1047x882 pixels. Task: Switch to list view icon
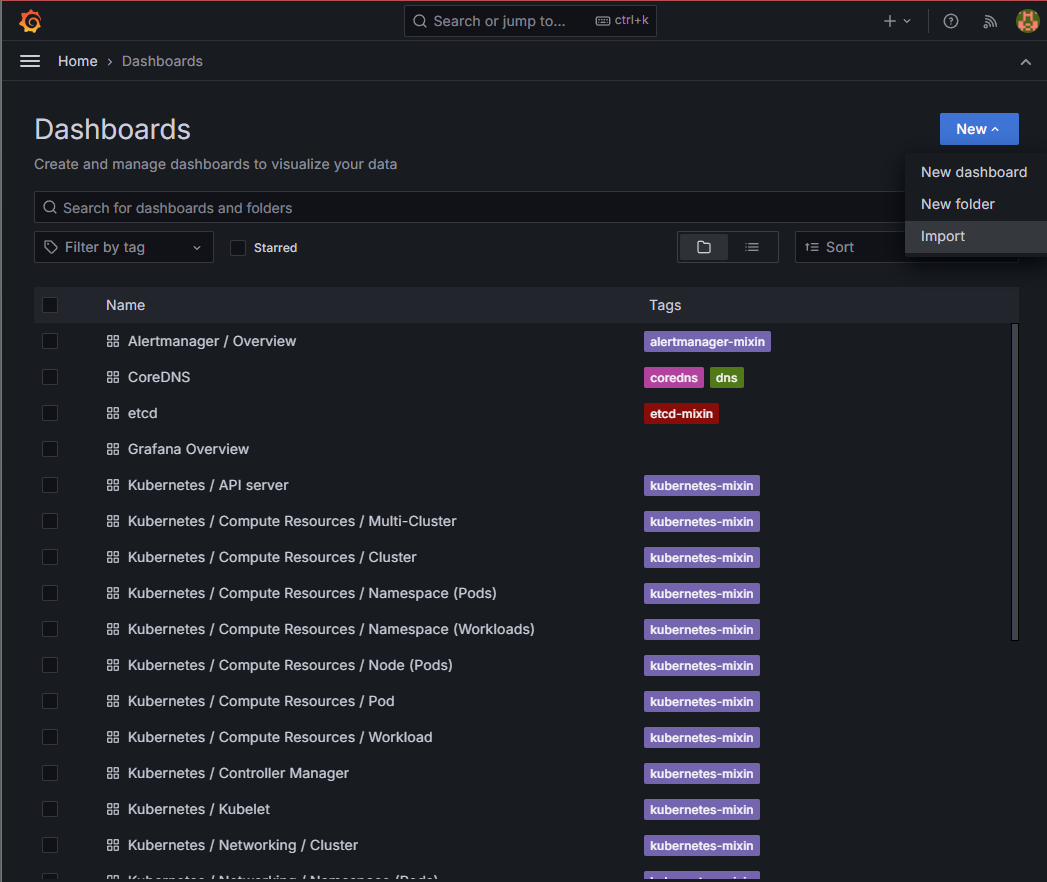point(752,247)
